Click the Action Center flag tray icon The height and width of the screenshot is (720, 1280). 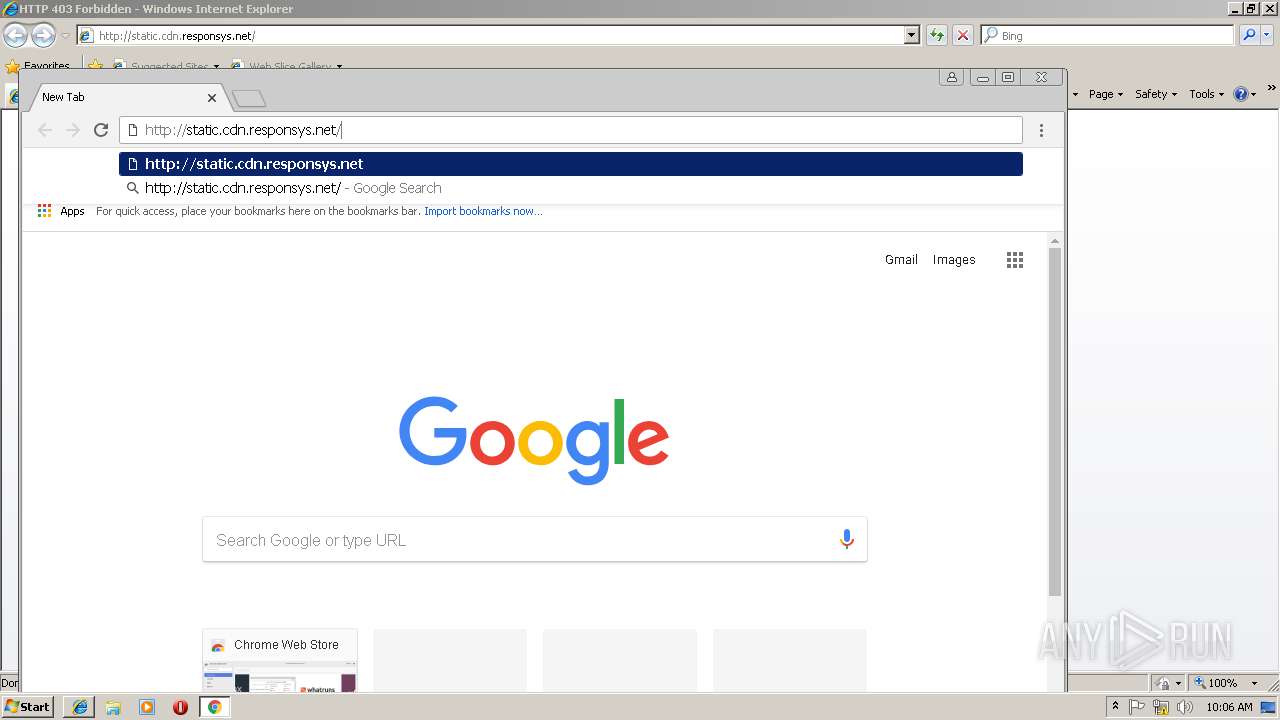[1137, 707]
